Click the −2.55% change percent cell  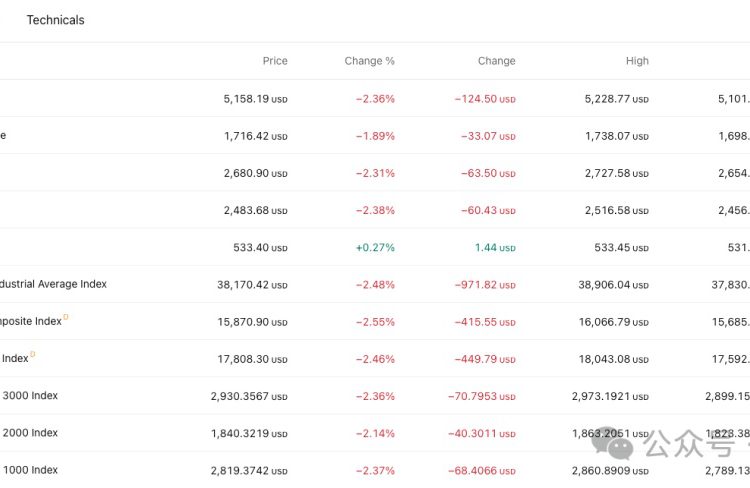pos(375,322)
